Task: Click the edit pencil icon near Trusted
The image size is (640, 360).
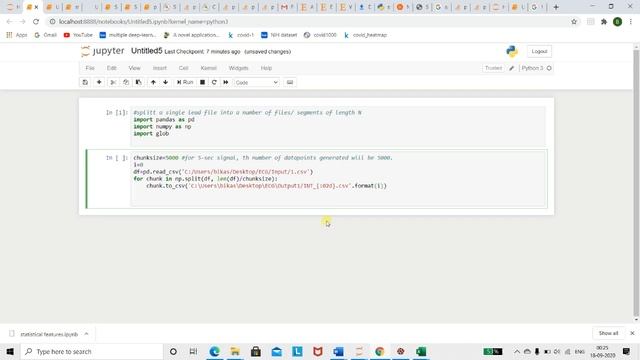Action: [511, 68]
